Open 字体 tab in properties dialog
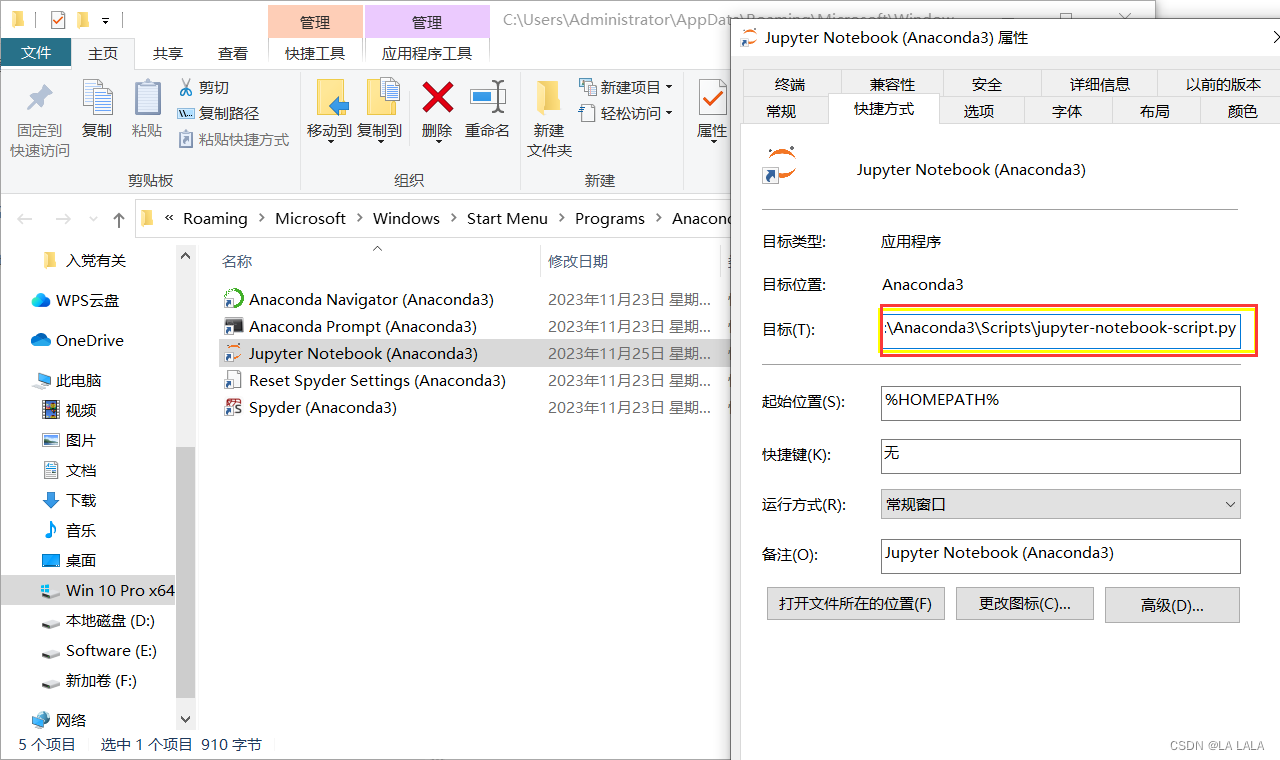The width and height of the screenshot is (1280, 760). point(1067,110)
